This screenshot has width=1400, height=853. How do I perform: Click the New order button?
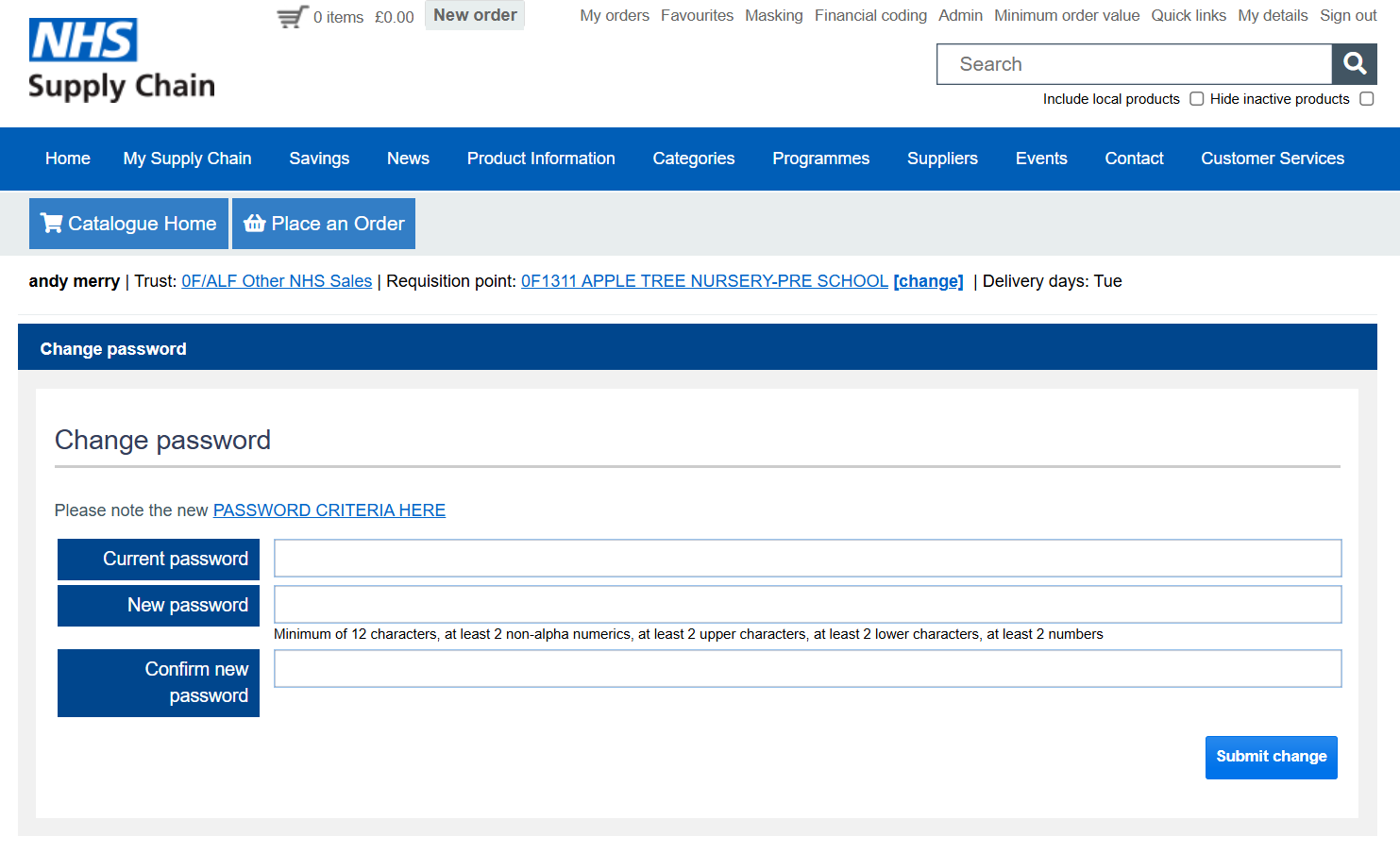point(475,16)
